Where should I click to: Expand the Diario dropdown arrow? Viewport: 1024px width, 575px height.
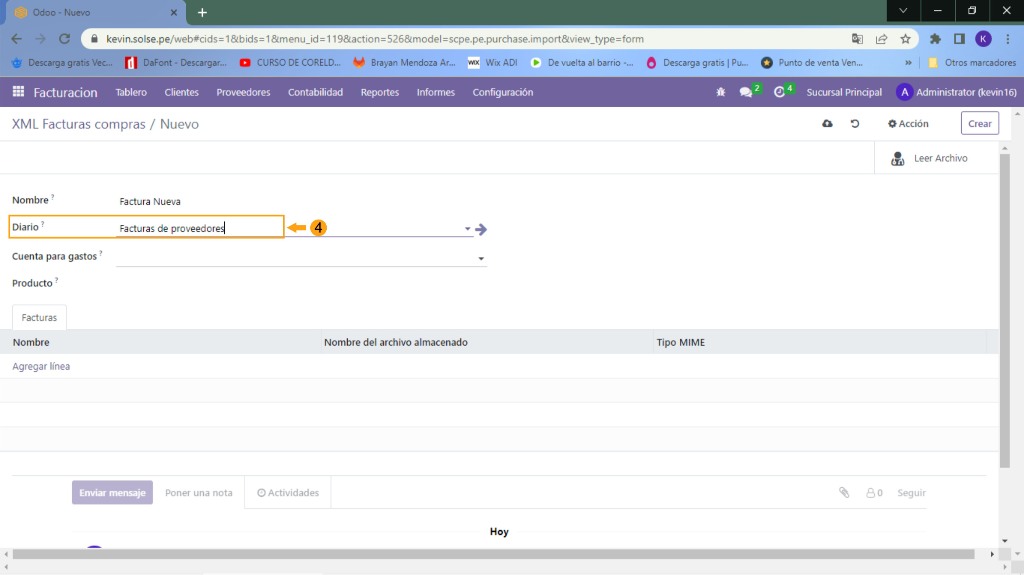tap(467, 229)
